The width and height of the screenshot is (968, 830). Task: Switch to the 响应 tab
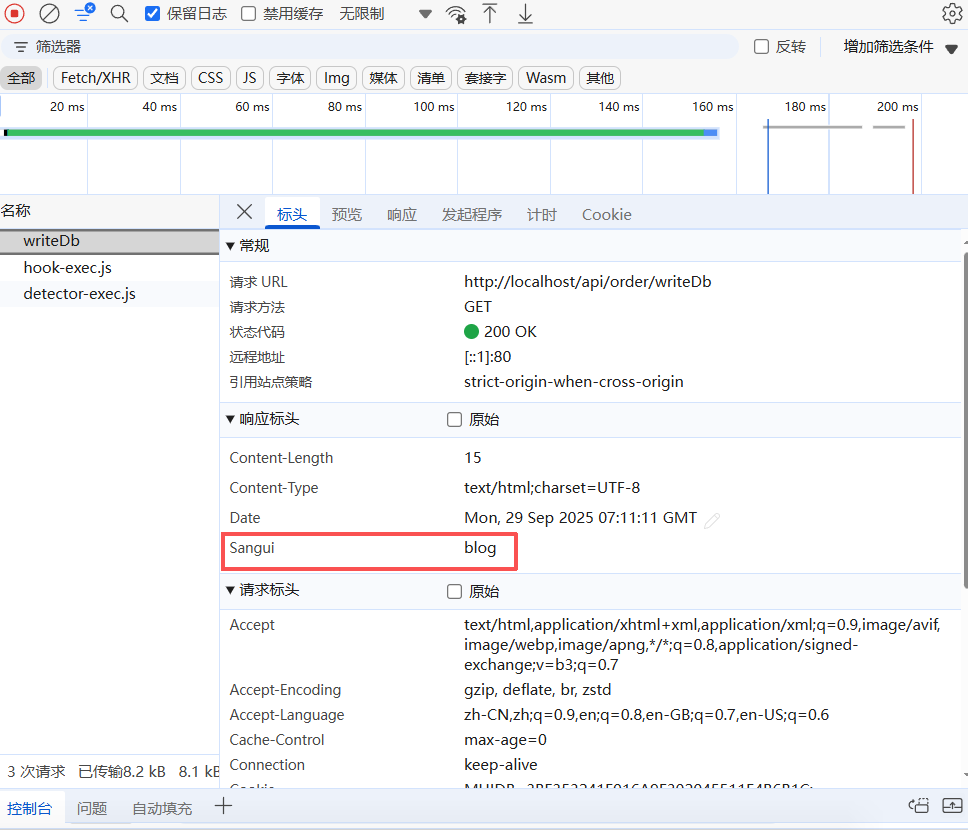point(402,215)
